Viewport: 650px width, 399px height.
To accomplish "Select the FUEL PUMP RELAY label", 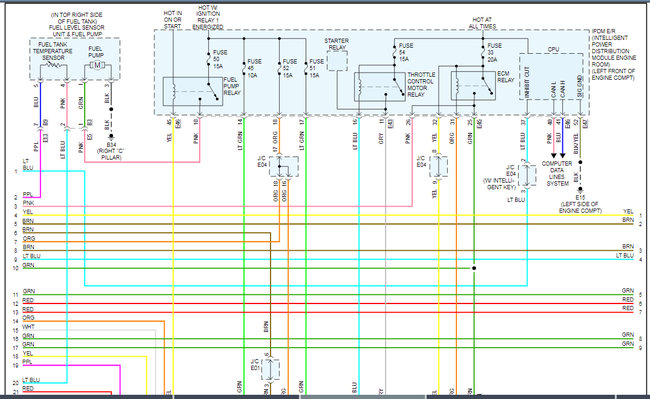I will point(231,86).
